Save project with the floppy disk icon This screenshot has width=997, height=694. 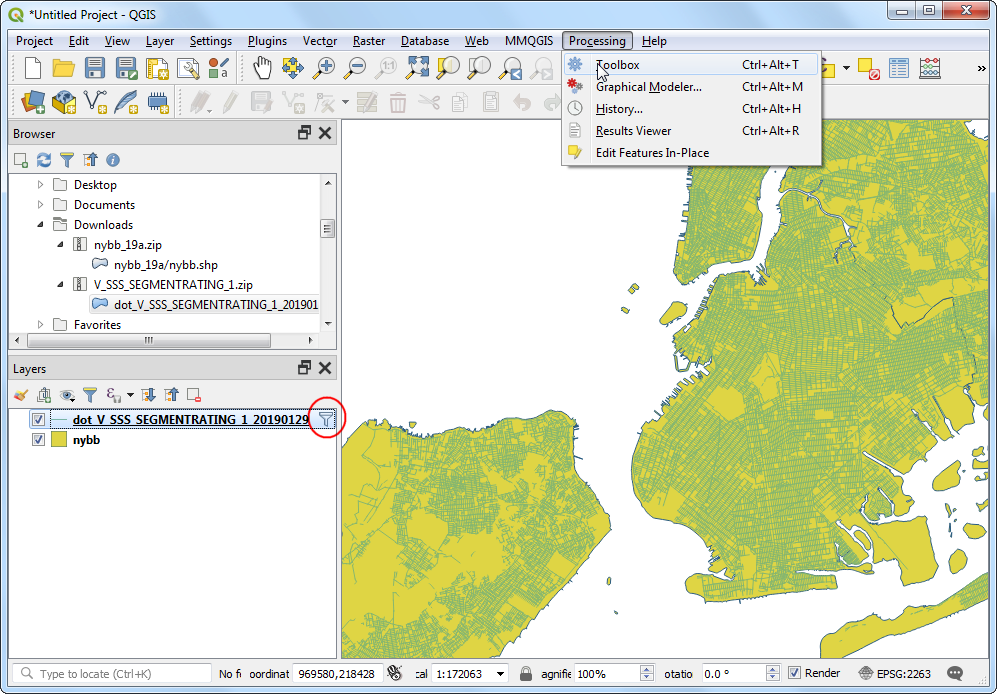(x=95, y=68)
